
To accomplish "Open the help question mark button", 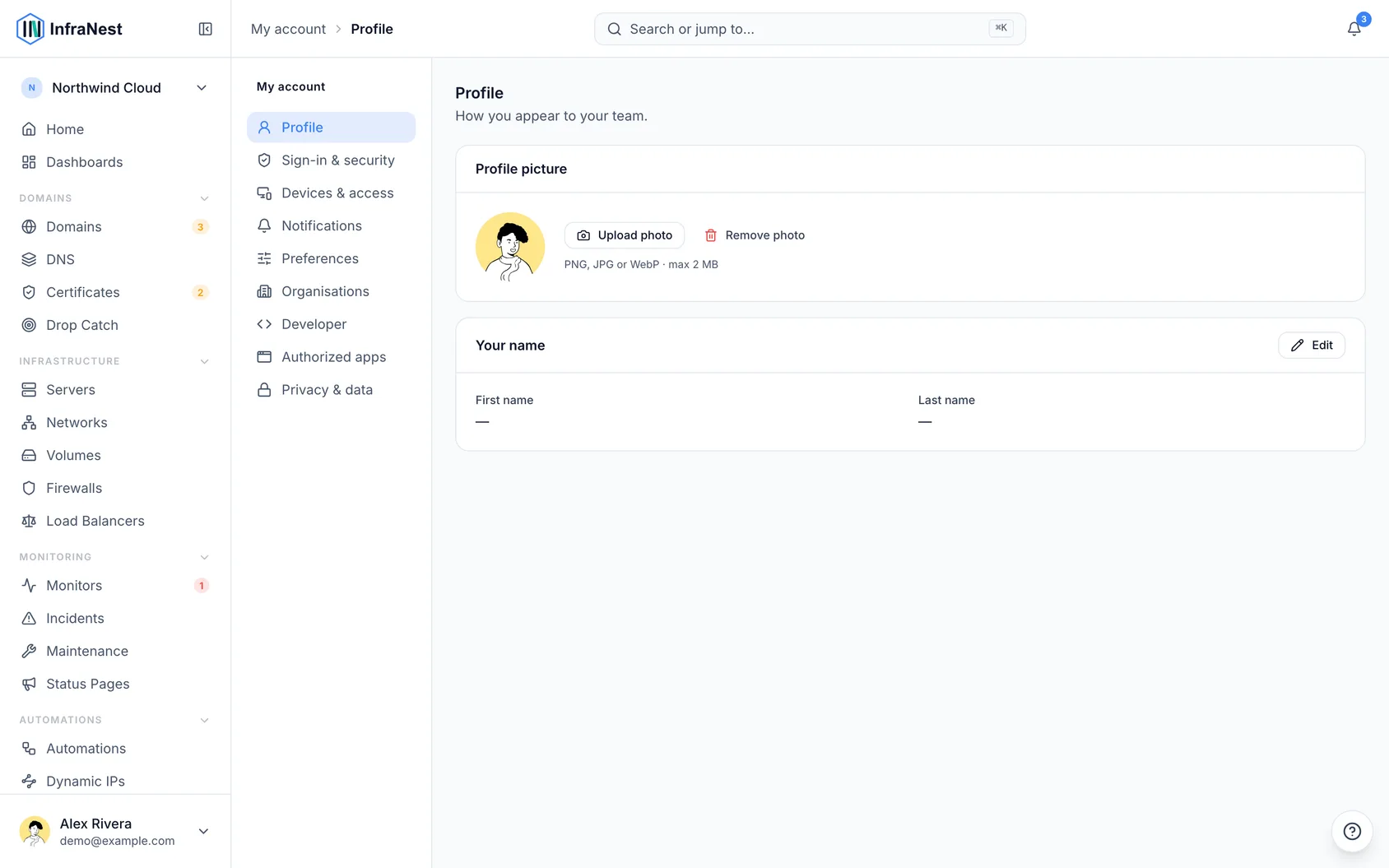I will [x=1352, y=831].
